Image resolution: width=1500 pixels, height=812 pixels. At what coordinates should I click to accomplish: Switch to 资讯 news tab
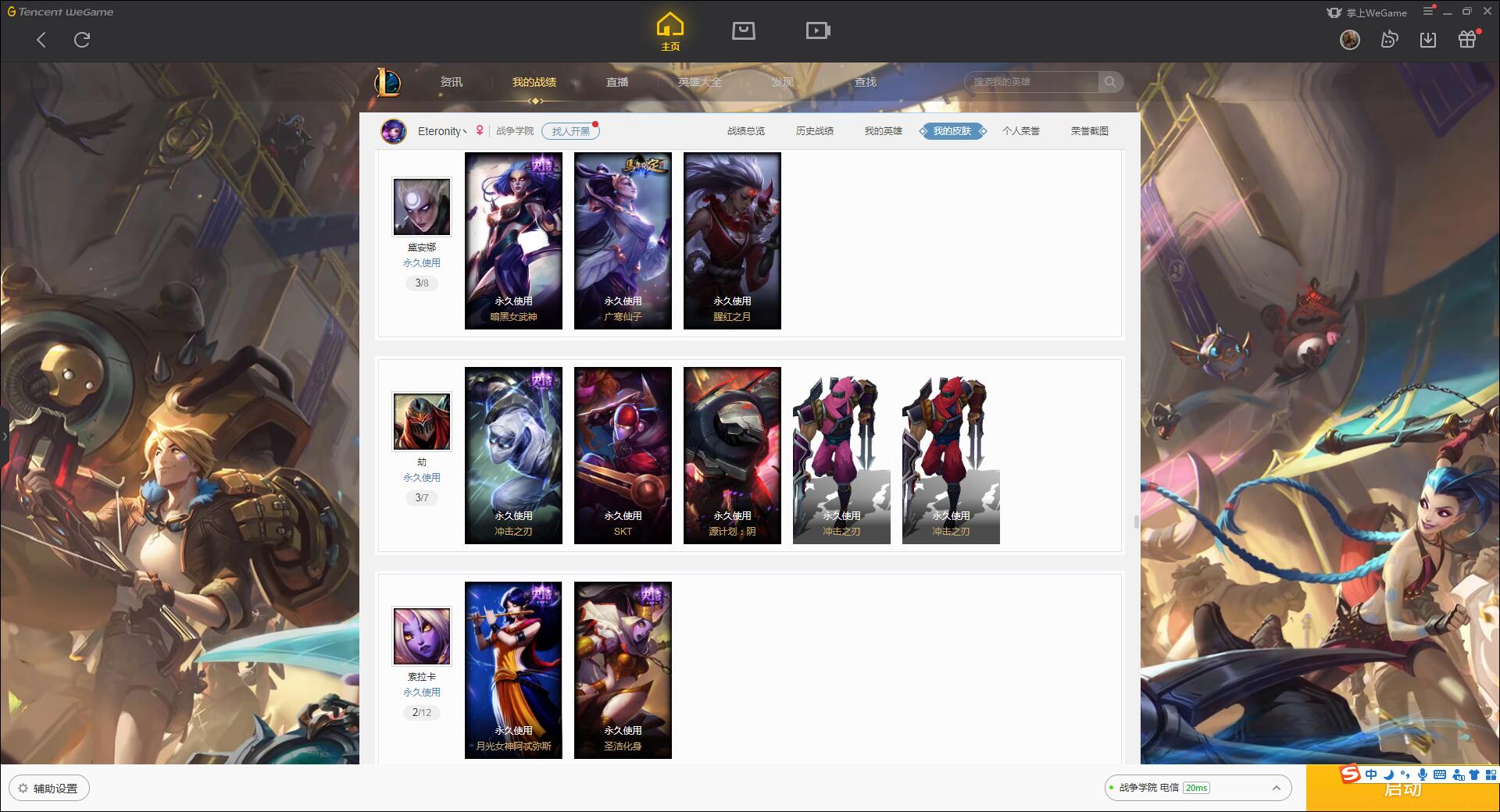click(x=451, y=82)
